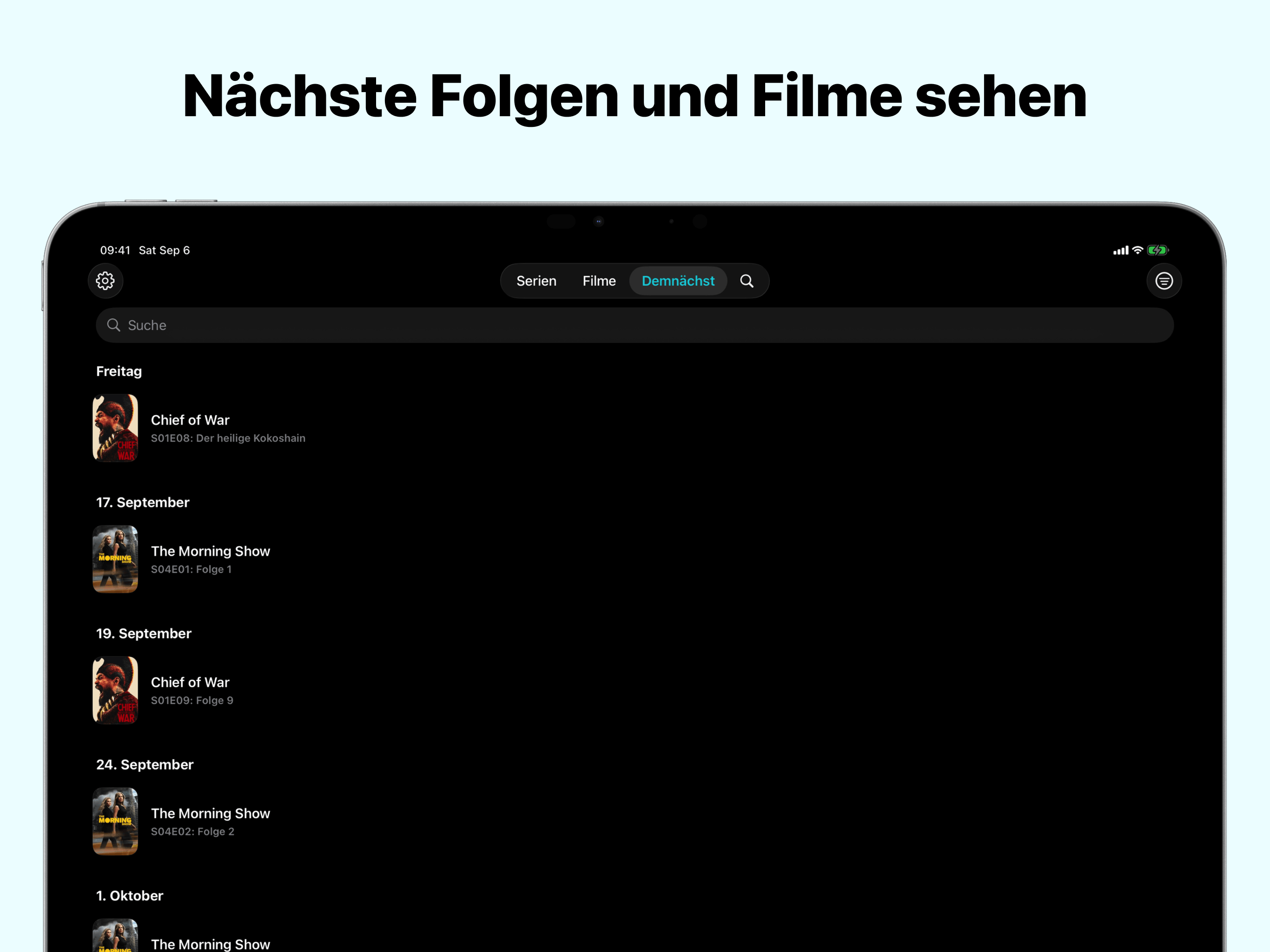Click the battery charging indicator in status bar

(1158, 250)
